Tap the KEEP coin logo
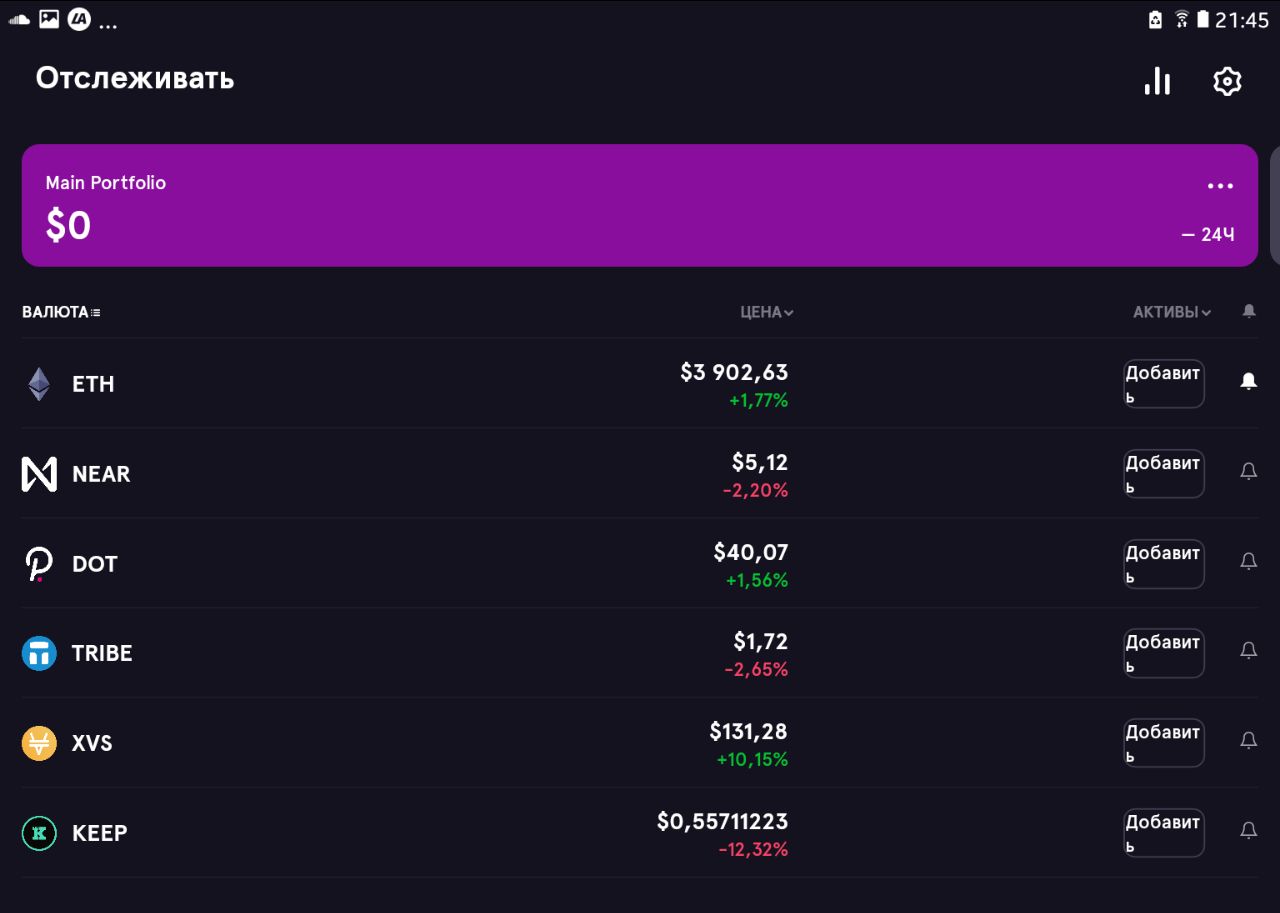The image size is (1280, 913). (x=39, y=833)
